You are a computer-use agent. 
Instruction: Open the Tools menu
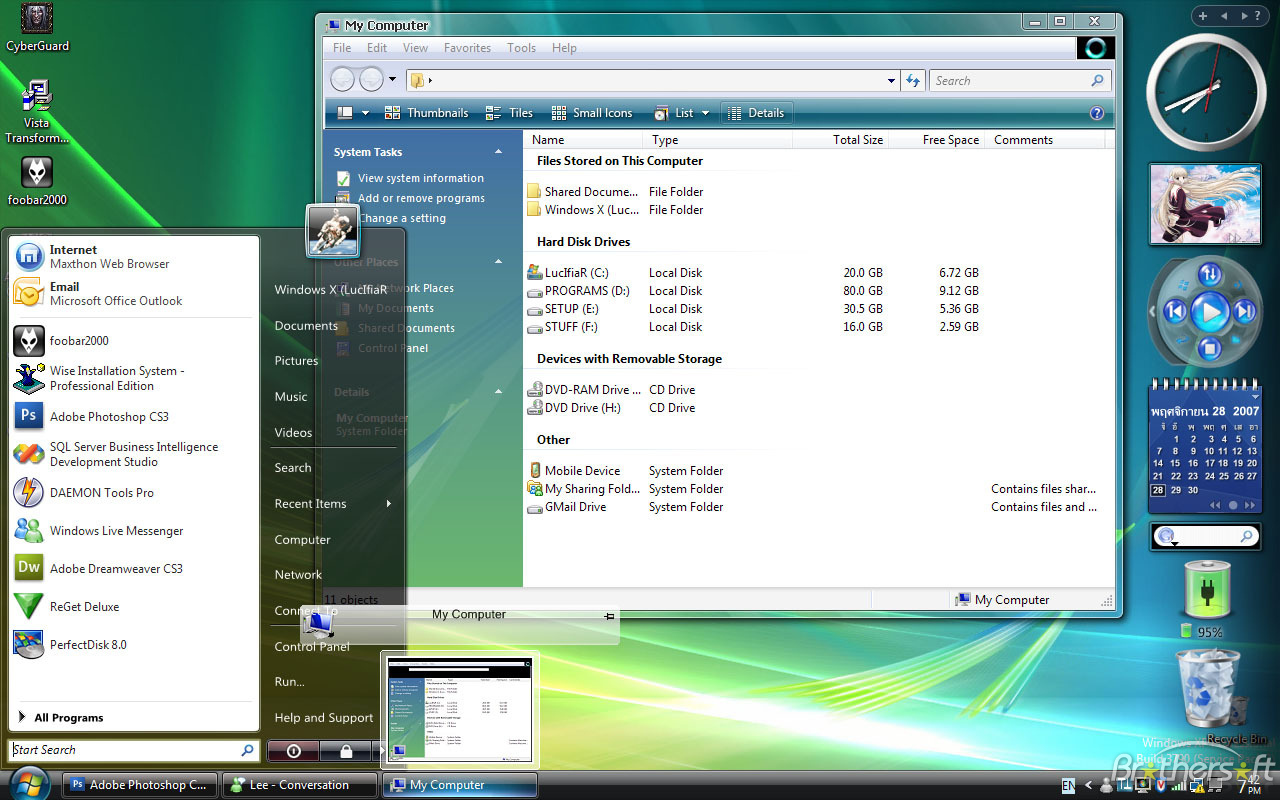[x=521, y=47]
